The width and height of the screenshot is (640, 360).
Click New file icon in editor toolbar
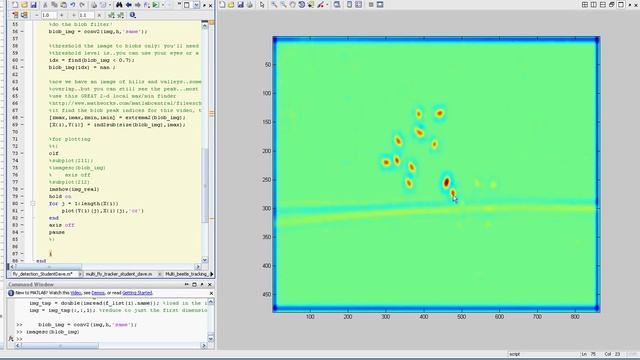click(x=15, y=5)
